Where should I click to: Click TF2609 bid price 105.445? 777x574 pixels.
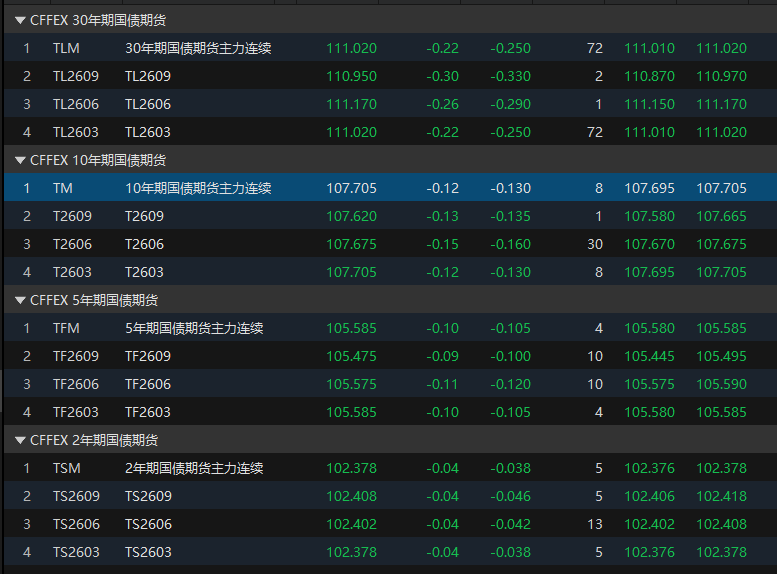(649, 356)
